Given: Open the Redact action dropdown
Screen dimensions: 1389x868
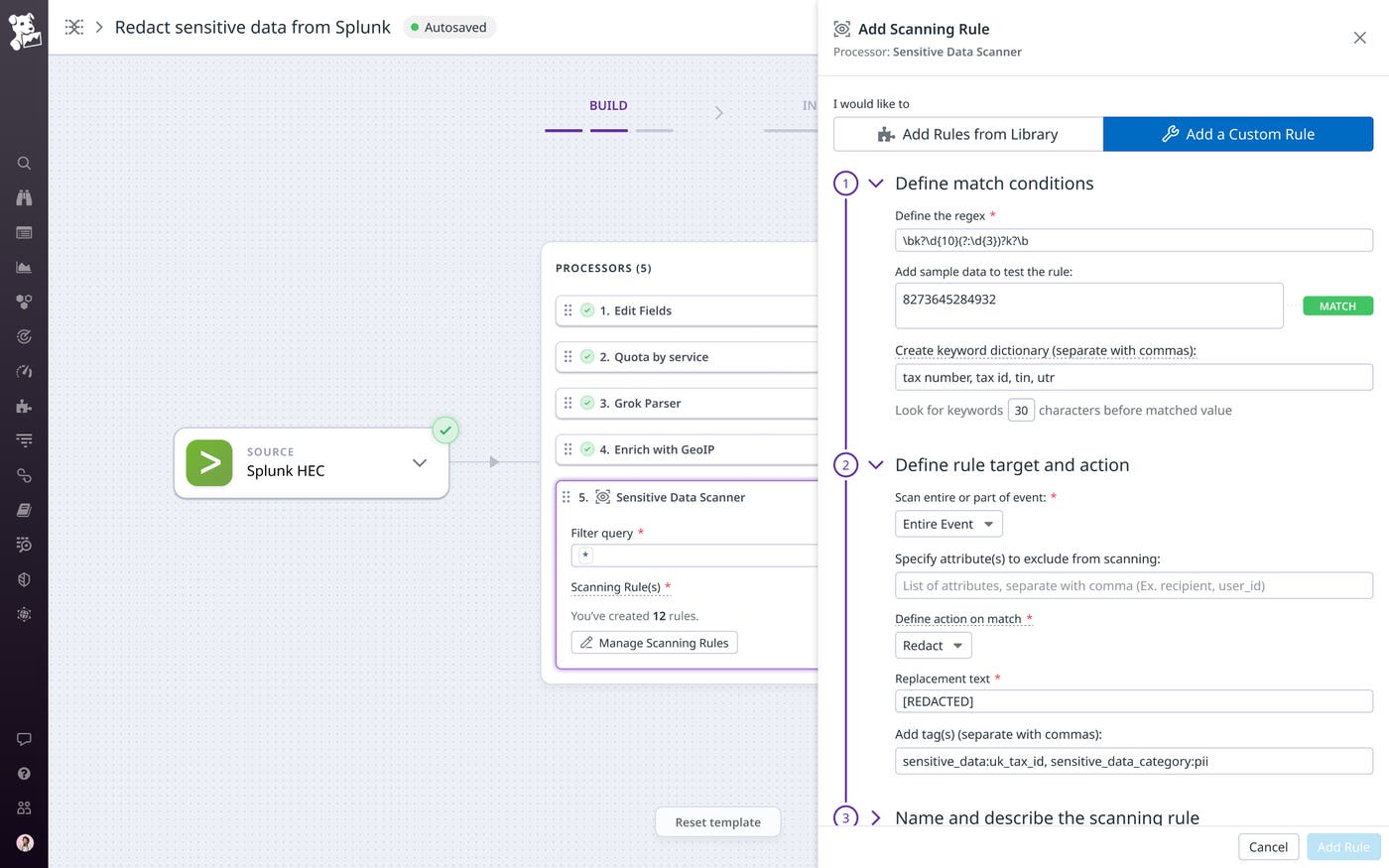Looking at the screenshot, I should [x=932, y=645].
